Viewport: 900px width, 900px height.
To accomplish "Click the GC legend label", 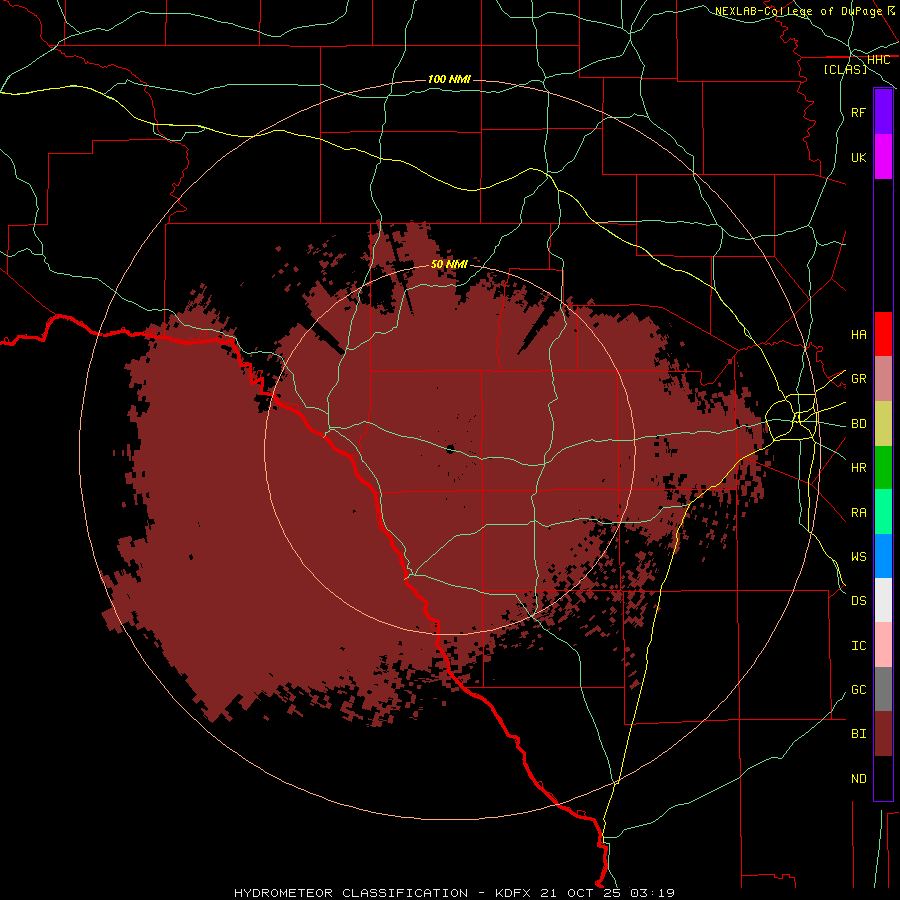I will pos(858,689).
